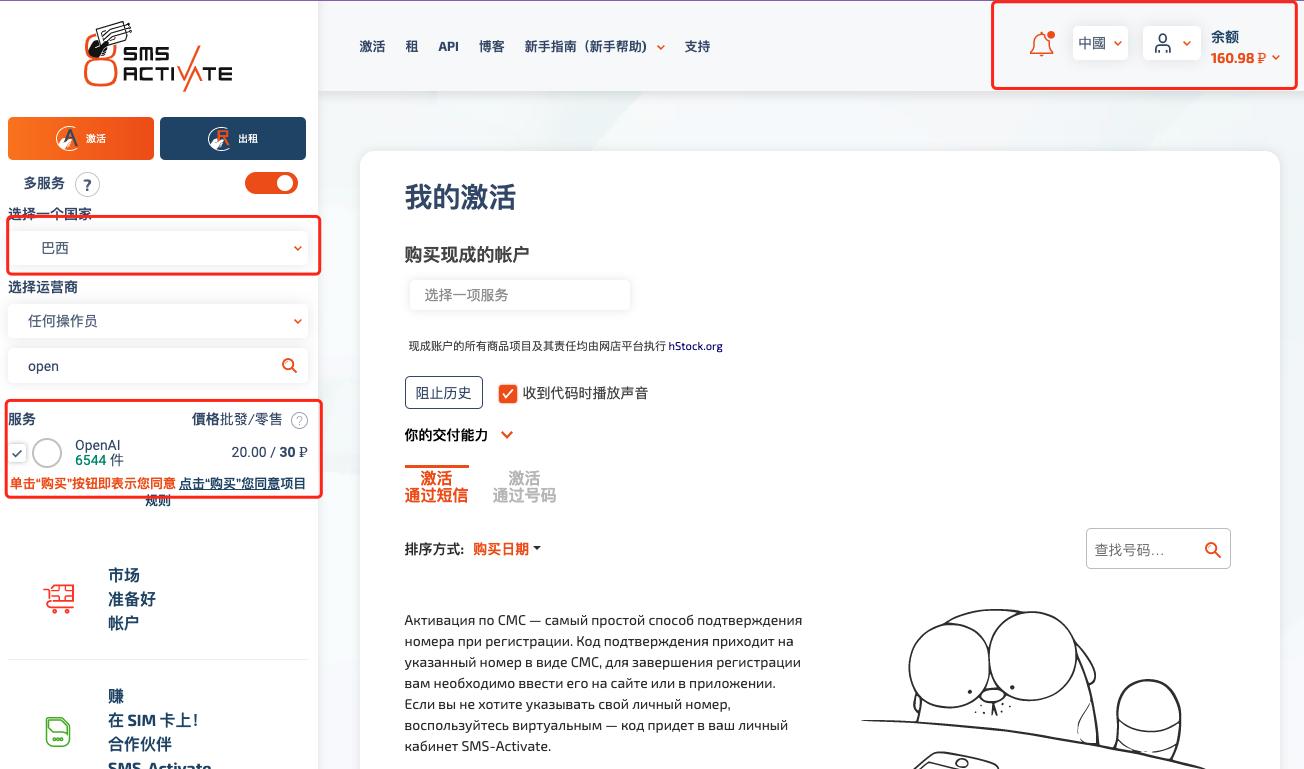Open the notification bell with red dot
Image resolution: width=1304 pixels, height=769 pixels.
[1040, 43]
